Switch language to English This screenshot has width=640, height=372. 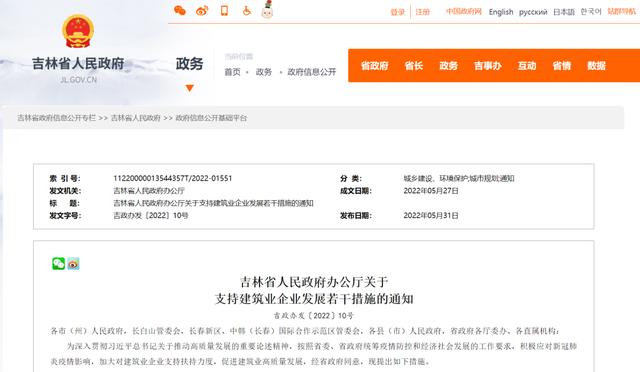click(x=501, y=12)
